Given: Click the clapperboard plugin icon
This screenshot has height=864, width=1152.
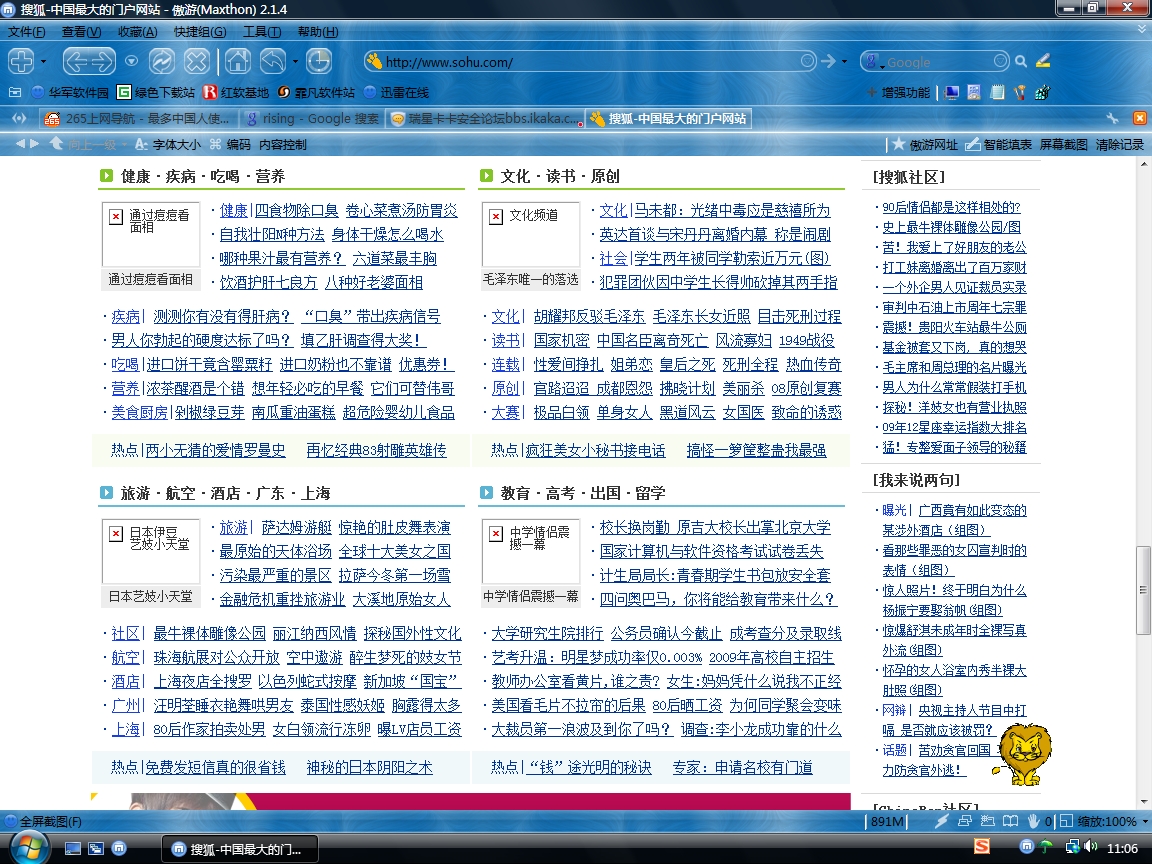Looking at the screenshot, I should click(x=1043, y=93).
